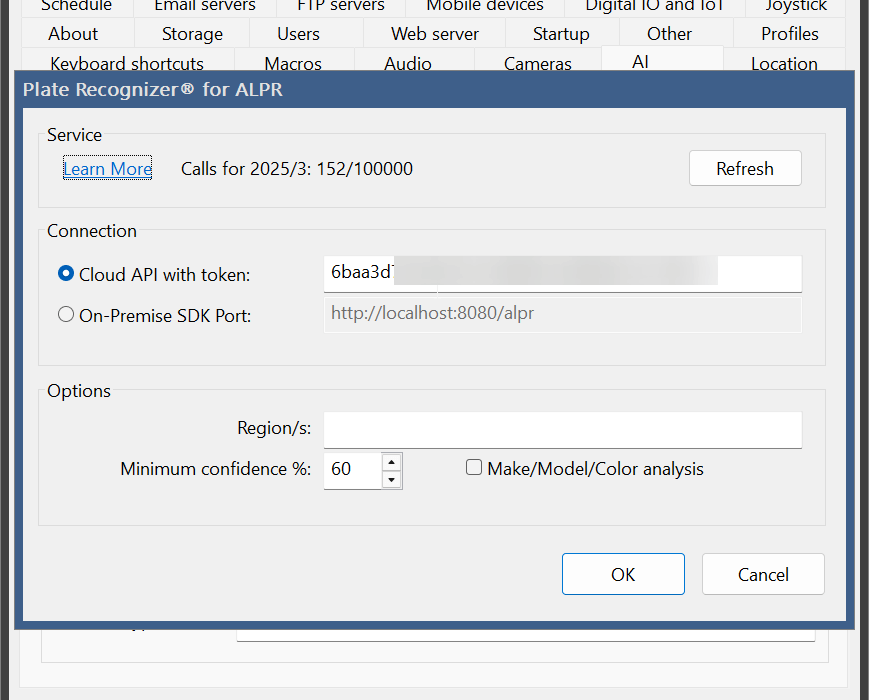Increase minimum confidence with up arrow
Screen dimensions: 869x700
click(x=392, y=462)
